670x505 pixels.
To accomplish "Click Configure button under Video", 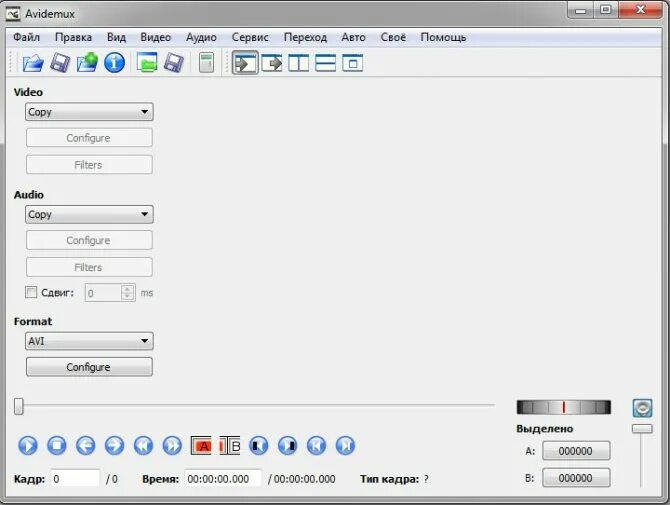I will [89, 138].
